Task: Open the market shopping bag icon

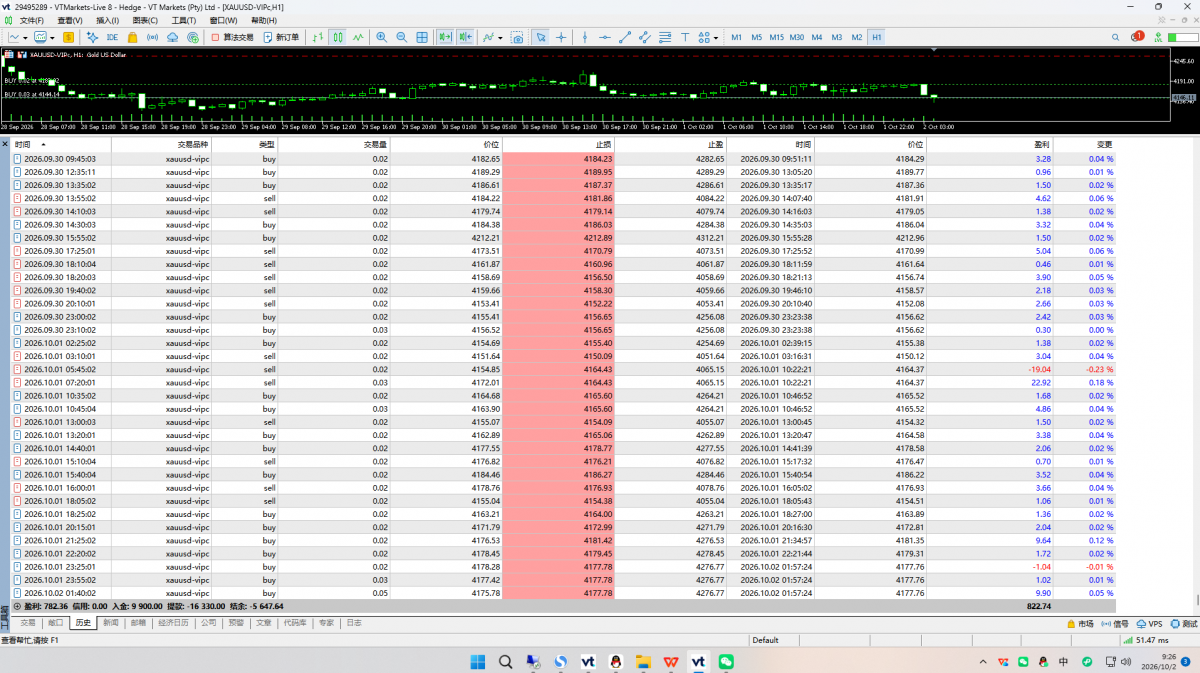Action: (132, 37)
